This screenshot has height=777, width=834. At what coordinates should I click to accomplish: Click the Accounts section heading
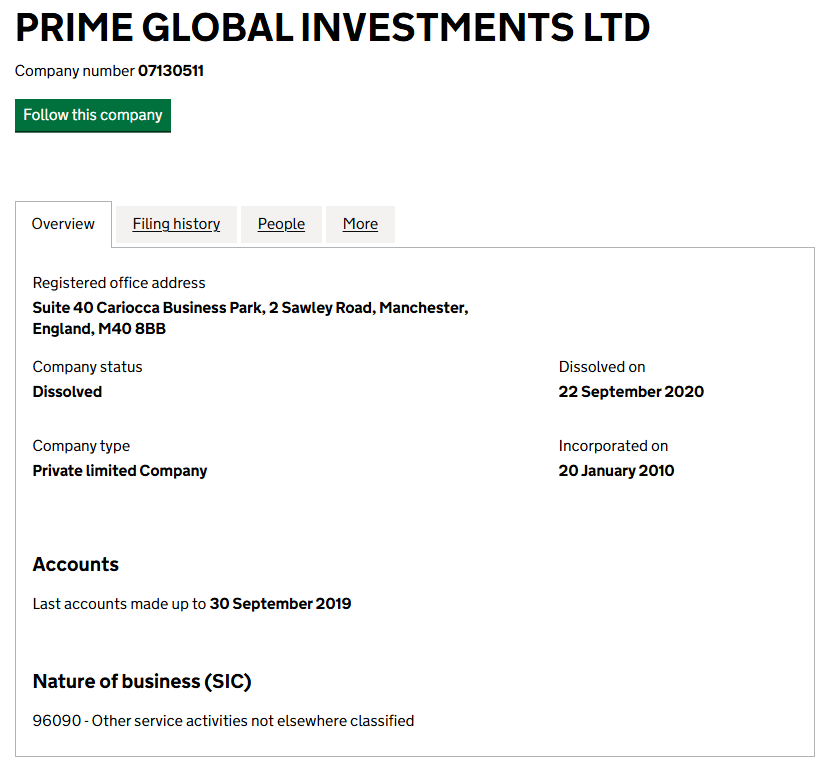(75, 564)
